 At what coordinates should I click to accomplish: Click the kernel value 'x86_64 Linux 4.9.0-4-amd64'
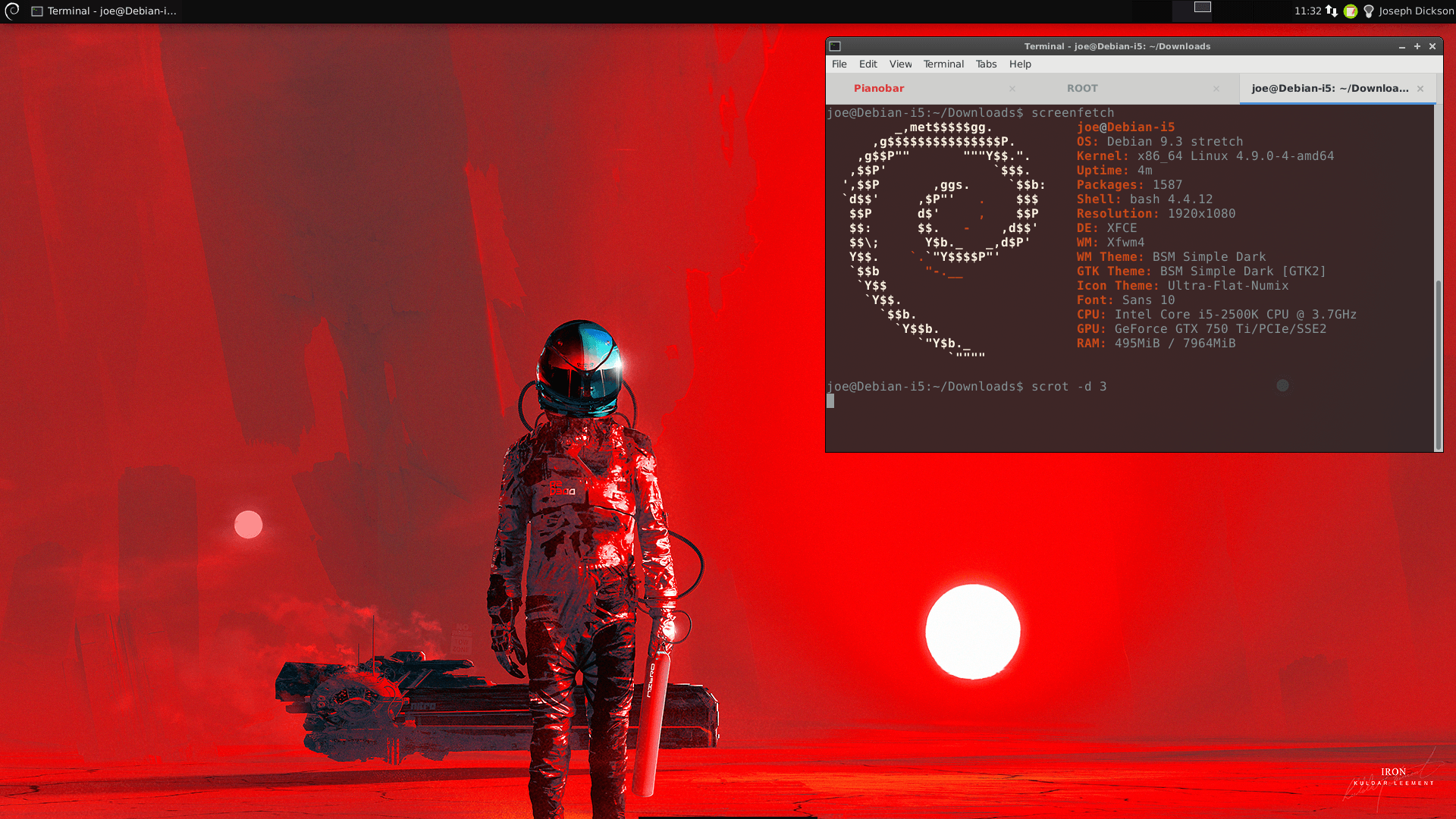click(x=1235, y=156)
